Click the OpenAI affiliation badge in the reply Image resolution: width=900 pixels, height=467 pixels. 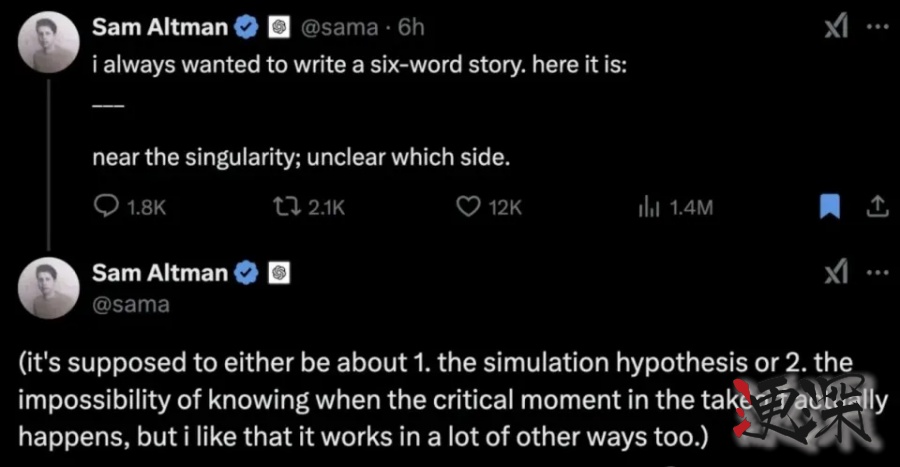point(278,274)
